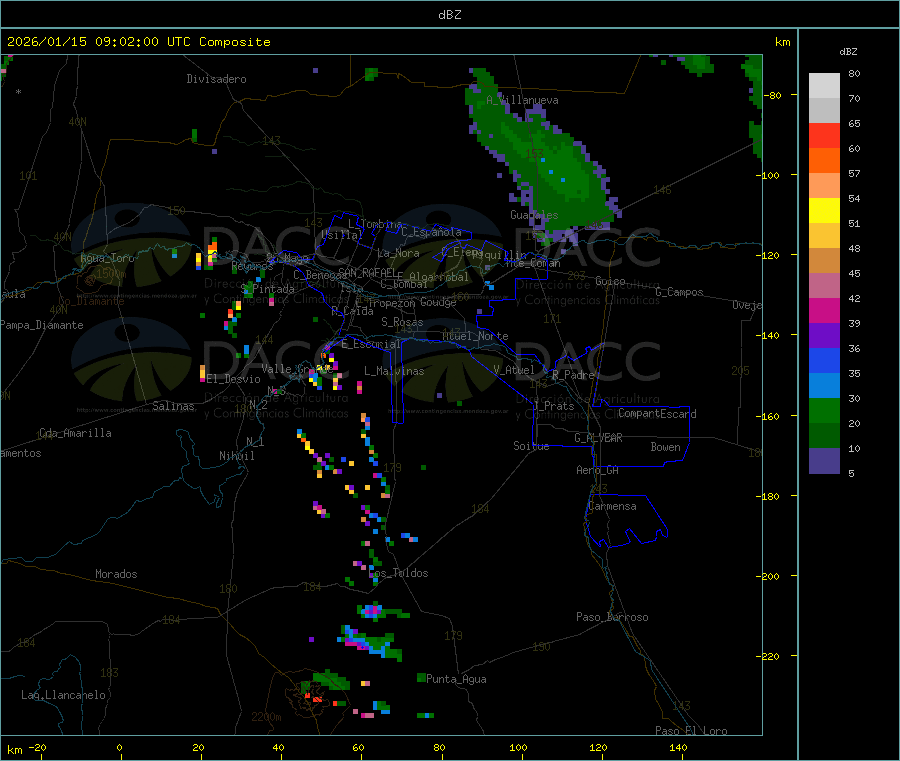Click the R_Padre location label
This screenshot has height=761, width=900.
(573, 375)
